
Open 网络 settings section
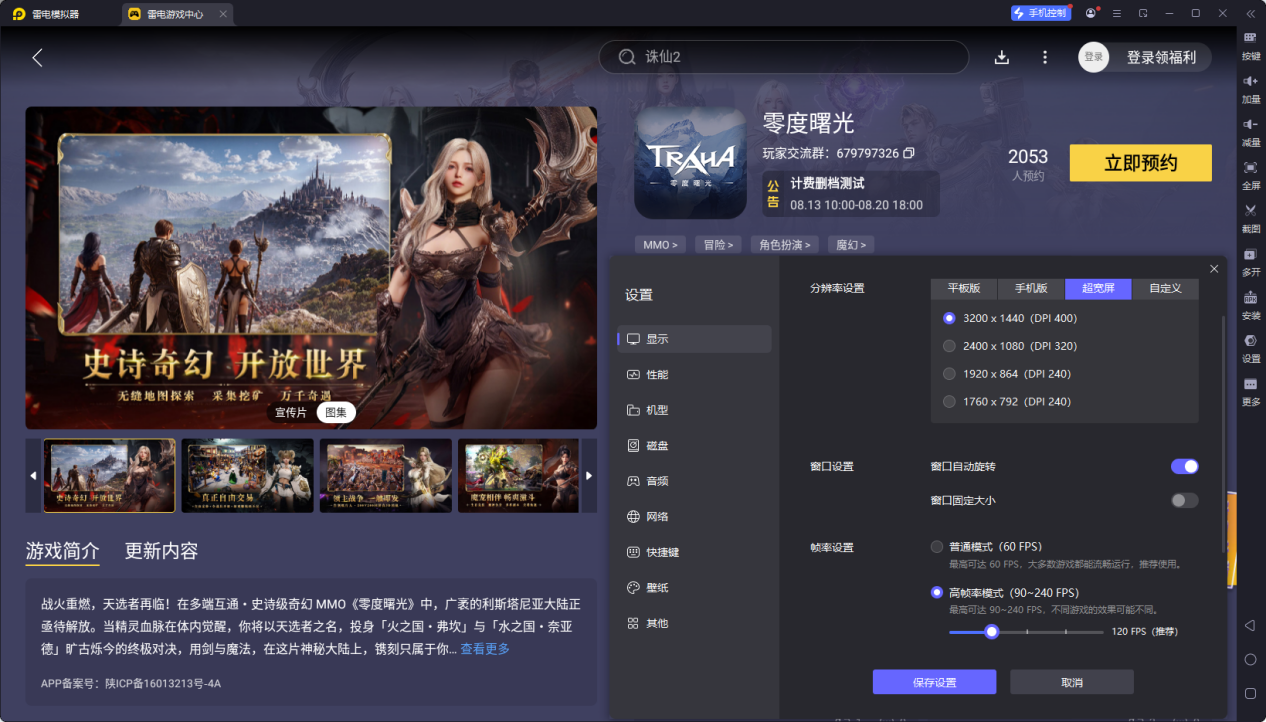pyautogui.click(x=694, y=517)
